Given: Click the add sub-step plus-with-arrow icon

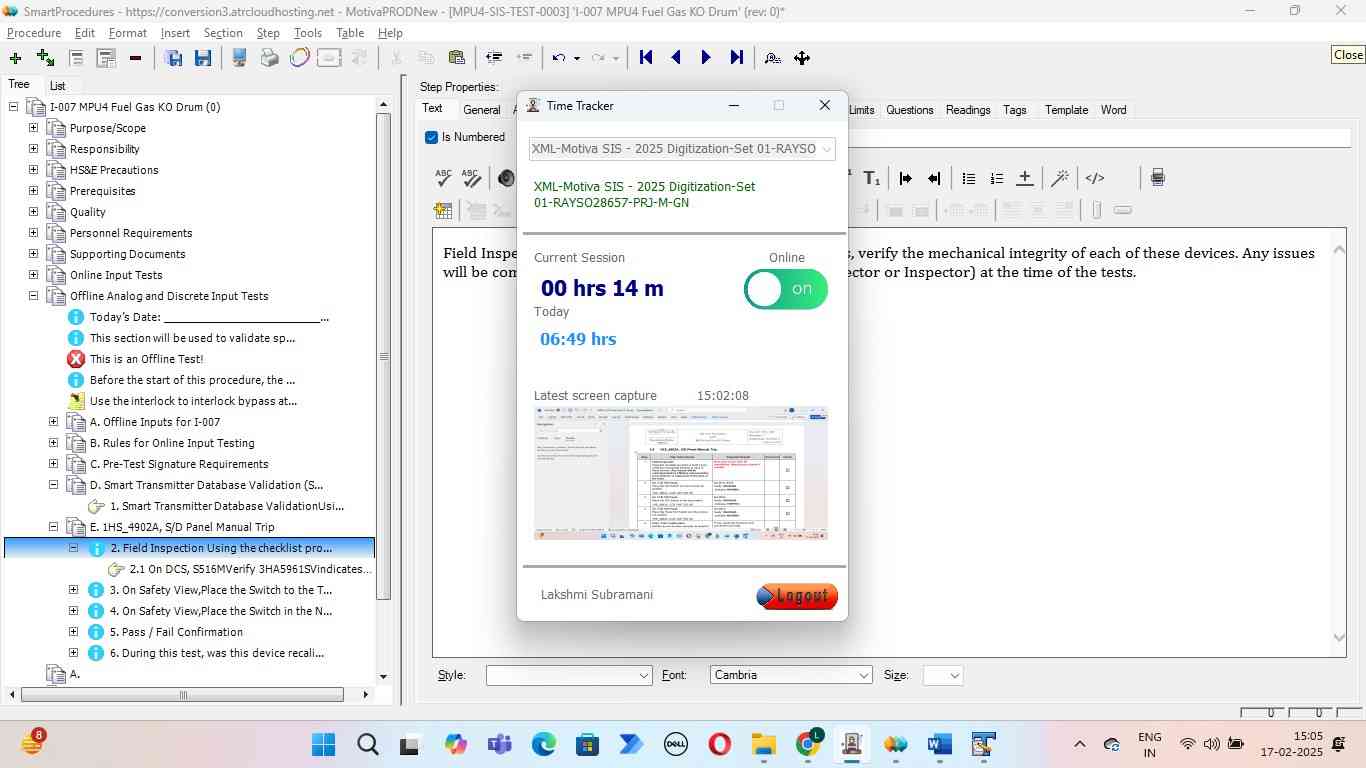Looking at the screenshot, I should (45, 58).
